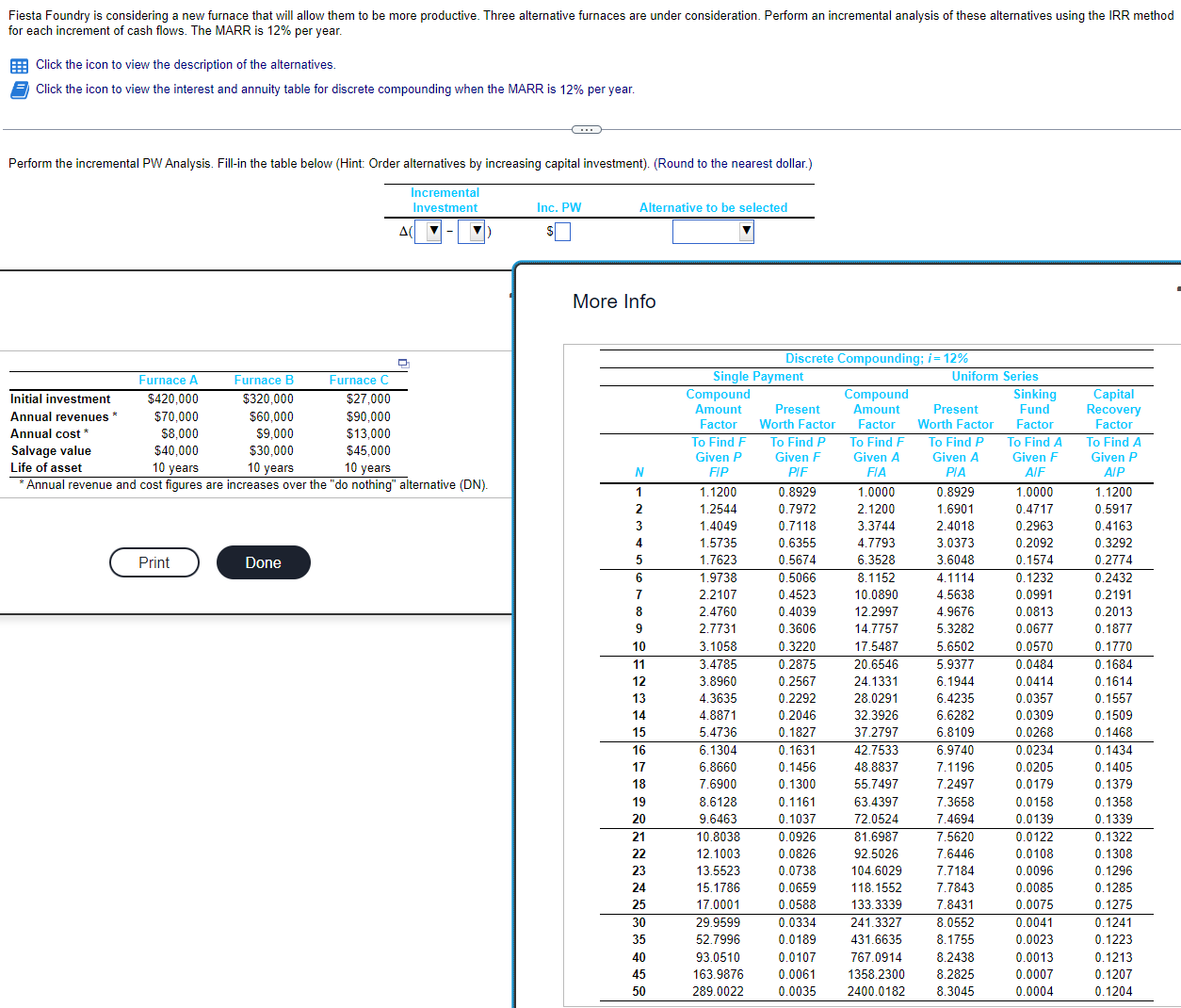Open the interest and annuity table book icon
The width and height of the screenshot is (1181, 1008).
pyautogui.click(x=19, y=89)
